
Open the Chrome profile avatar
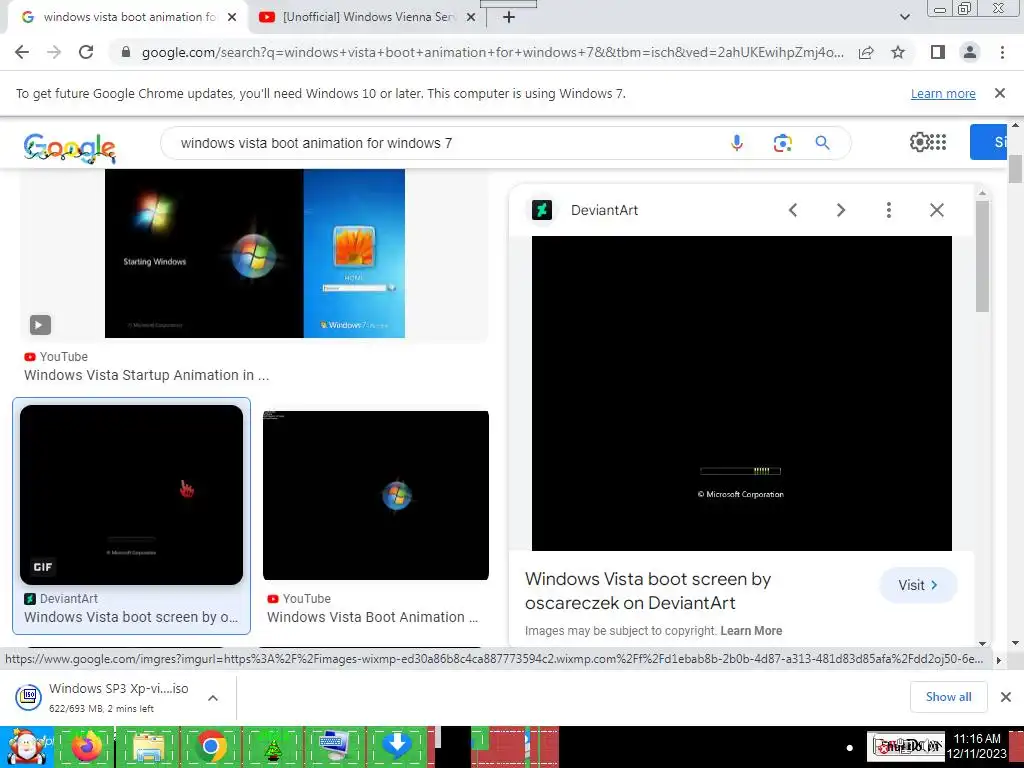pyautogui.click(x=970, y=52)
